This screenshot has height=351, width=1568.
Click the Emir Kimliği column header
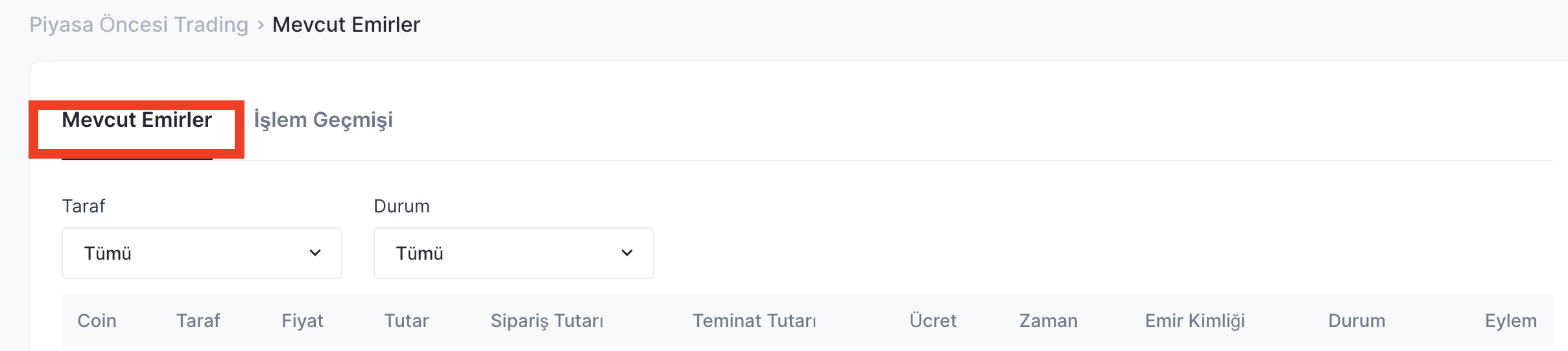(x=1194, y=321)
